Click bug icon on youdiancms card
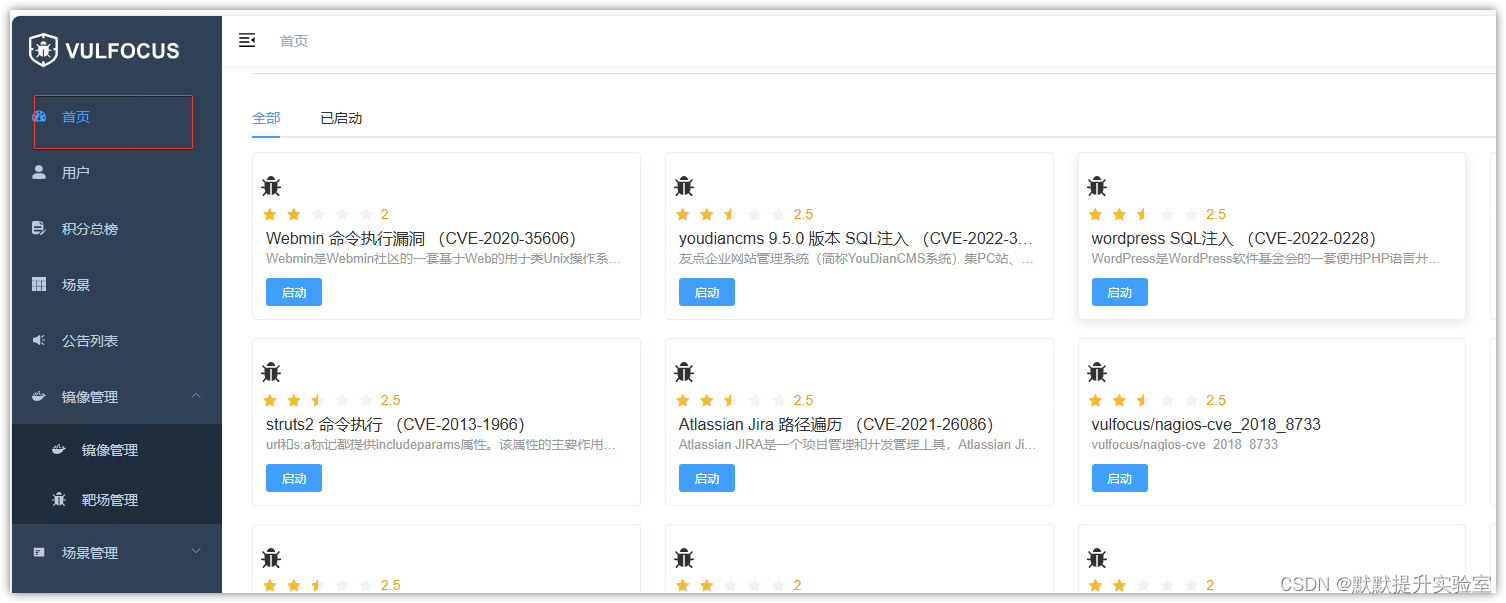The image size is (1506, 603). pos(684,186)
